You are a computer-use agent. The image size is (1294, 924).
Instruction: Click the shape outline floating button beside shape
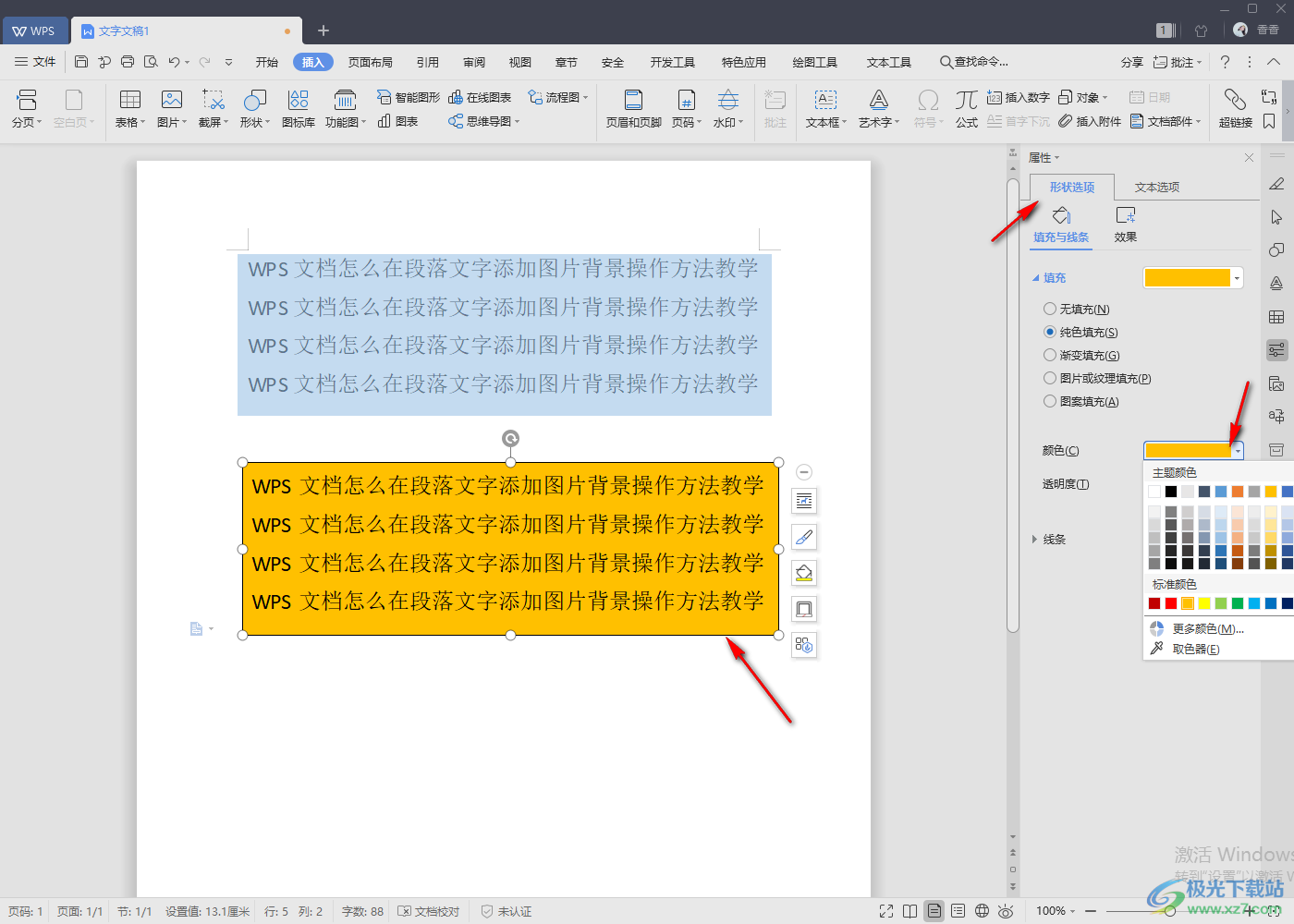tap(804, 609)
